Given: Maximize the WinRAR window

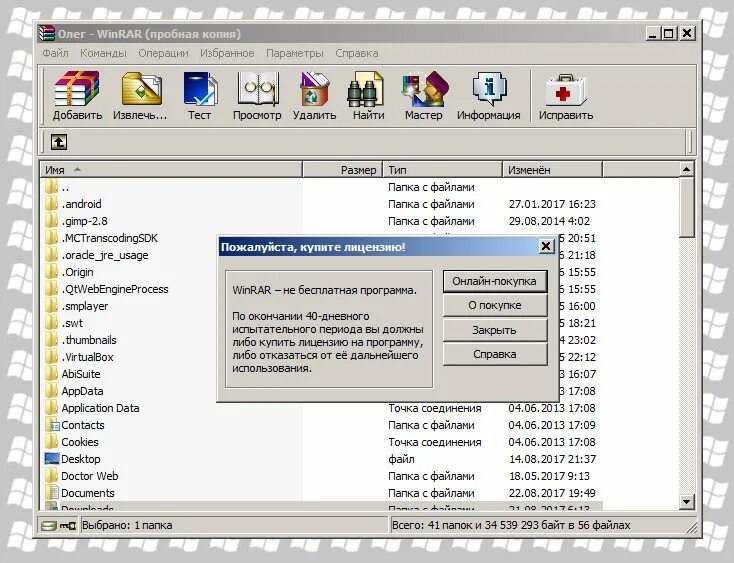Looking at the screenshot, I should click(x=669, y=33).
